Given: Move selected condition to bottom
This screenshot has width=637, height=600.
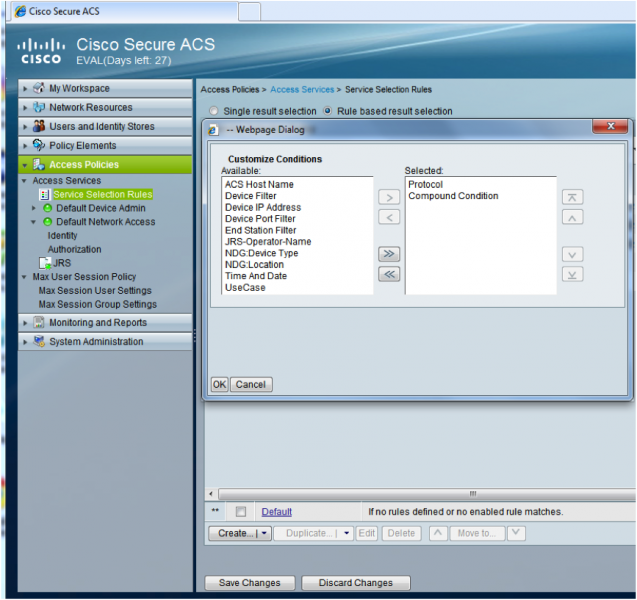Looking at the screenshot, I should (x=572, y=274).
